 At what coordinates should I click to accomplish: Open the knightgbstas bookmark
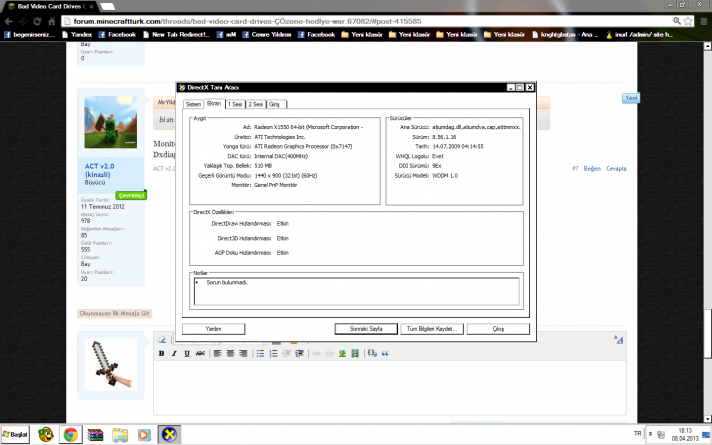[x=565, y=35]
